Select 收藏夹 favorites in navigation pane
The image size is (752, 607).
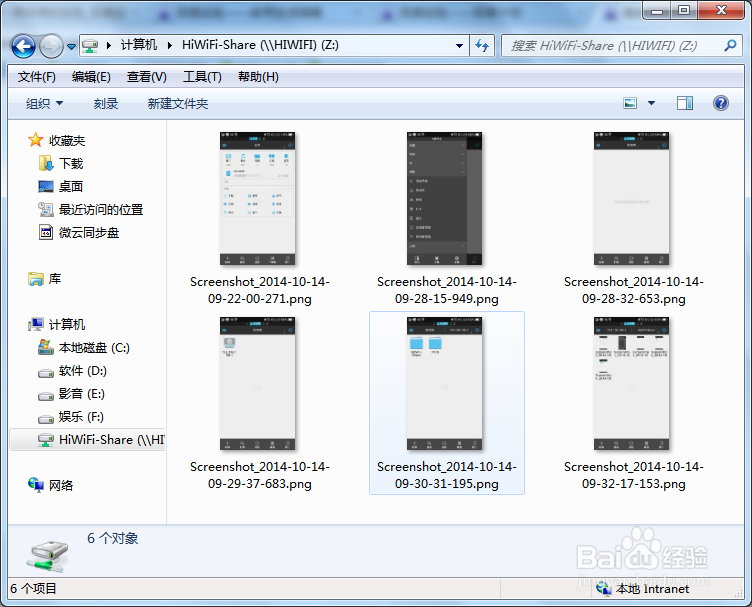click(x=67, y=140)
